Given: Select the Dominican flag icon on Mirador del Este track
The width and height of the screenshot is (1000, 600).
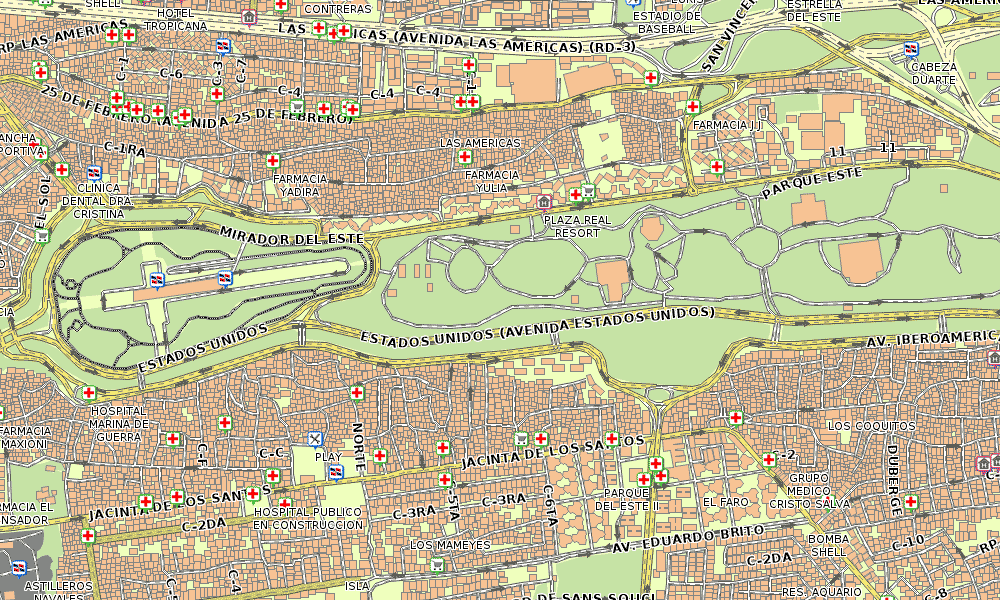Looking at the screenshot, I should click(x=156, y=280).
